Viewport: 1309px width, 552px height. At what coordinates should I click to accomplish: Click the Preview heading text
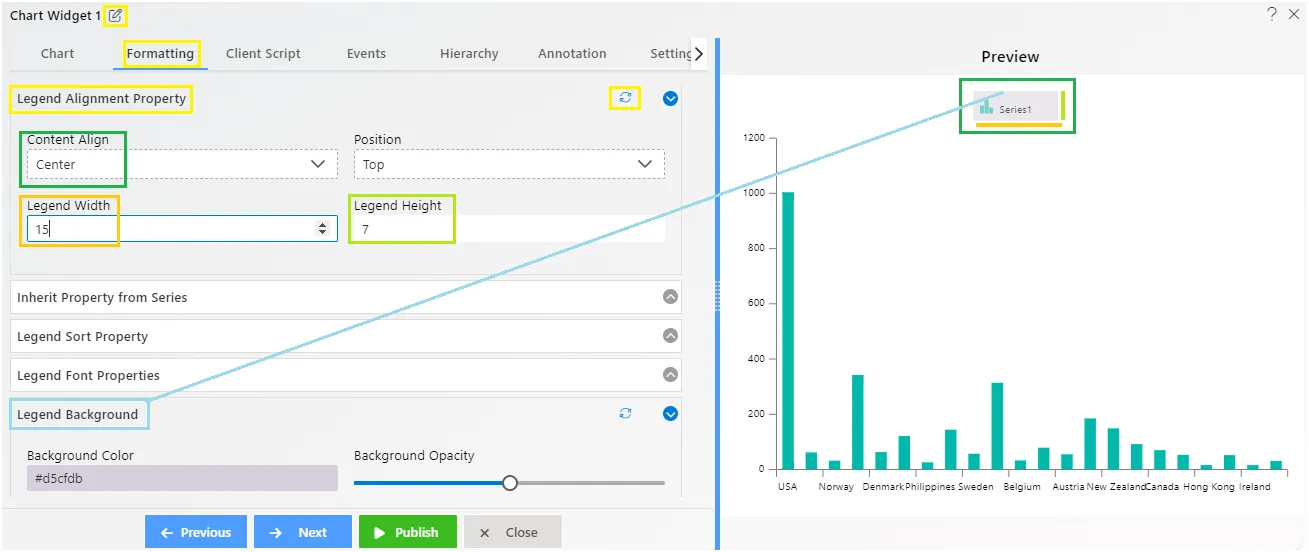(1010, 57)
